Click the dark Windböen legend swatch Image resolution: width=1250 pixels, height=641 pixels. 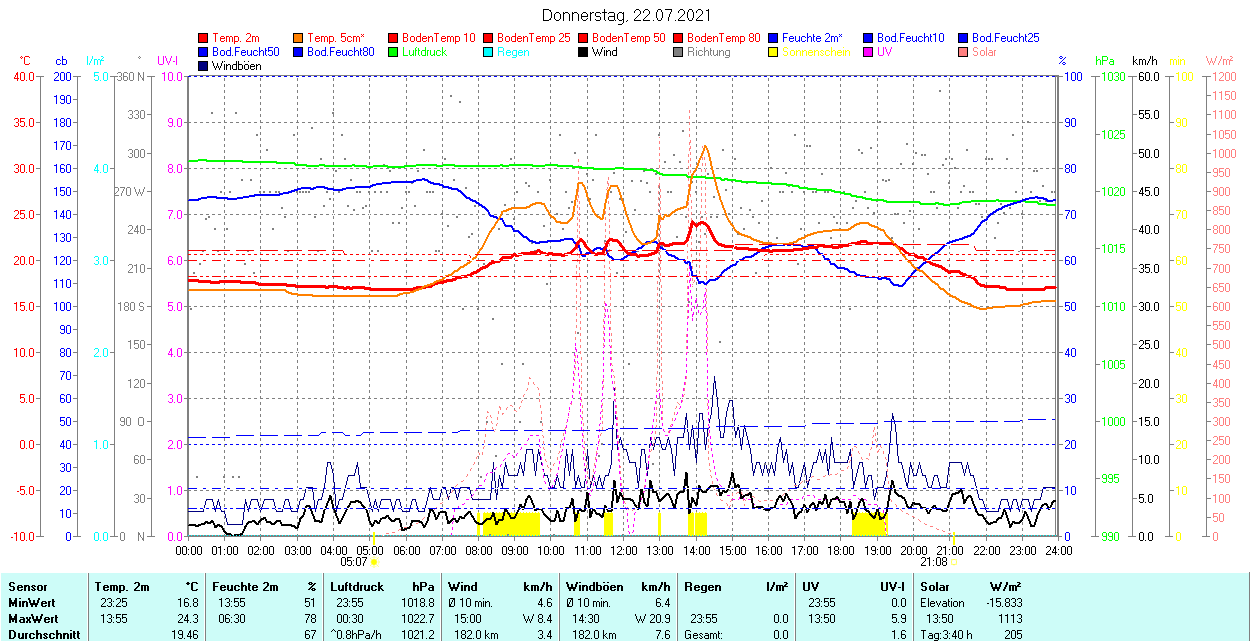(x=204, y=66)
